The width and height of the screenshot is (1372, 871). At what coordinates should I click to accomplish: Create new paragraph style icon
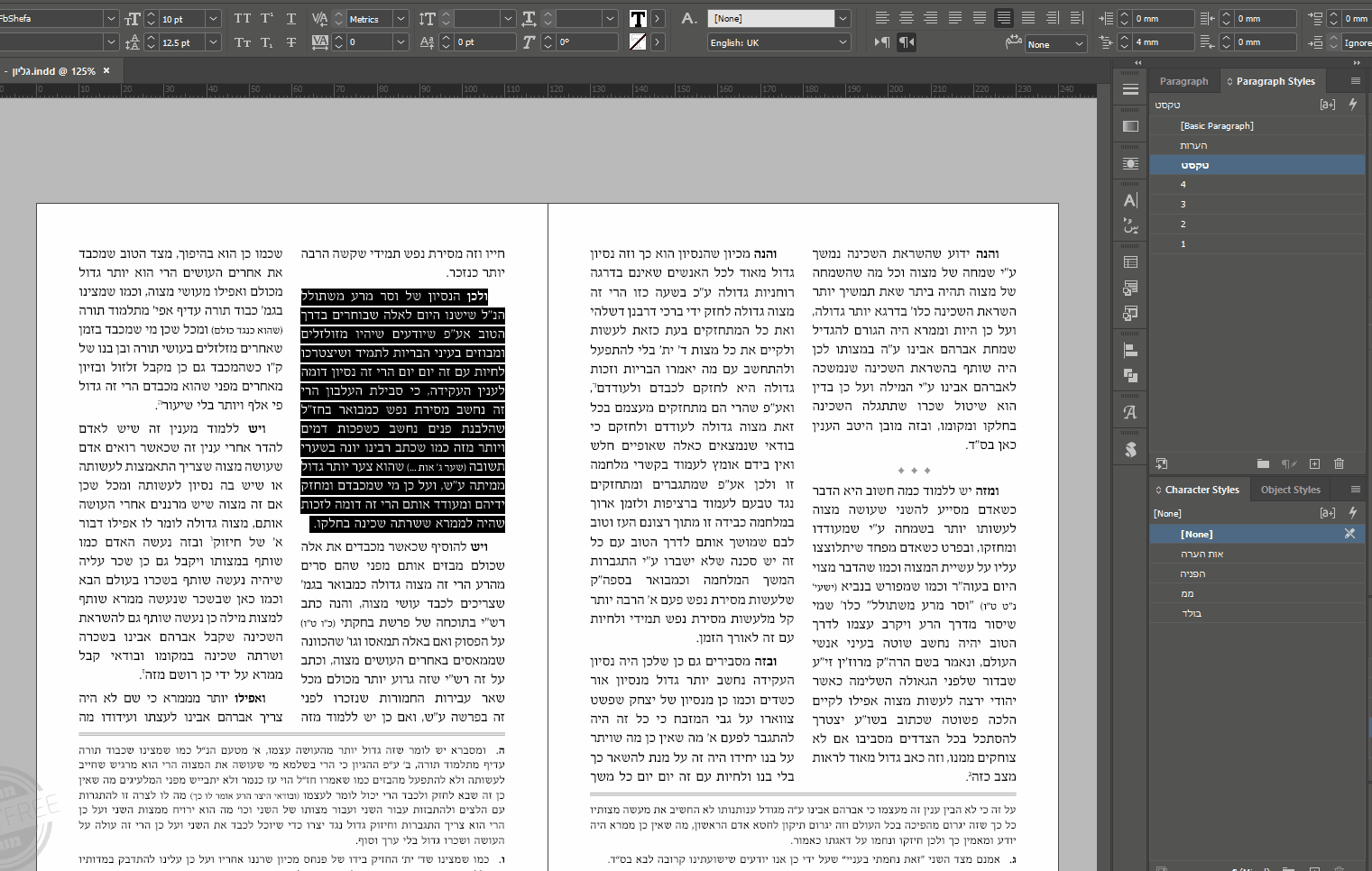(1314, 463)
